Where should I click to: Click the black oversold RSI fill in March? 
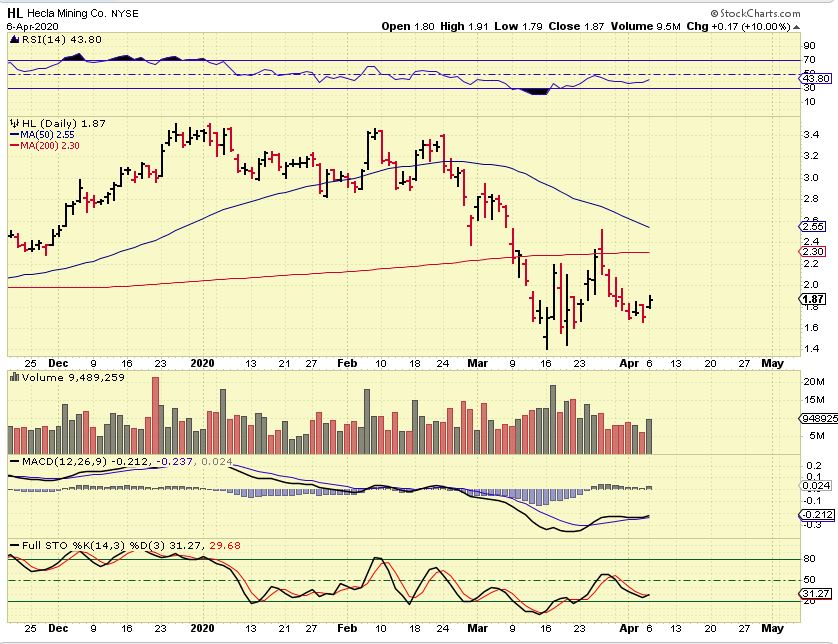pos(537,92)
